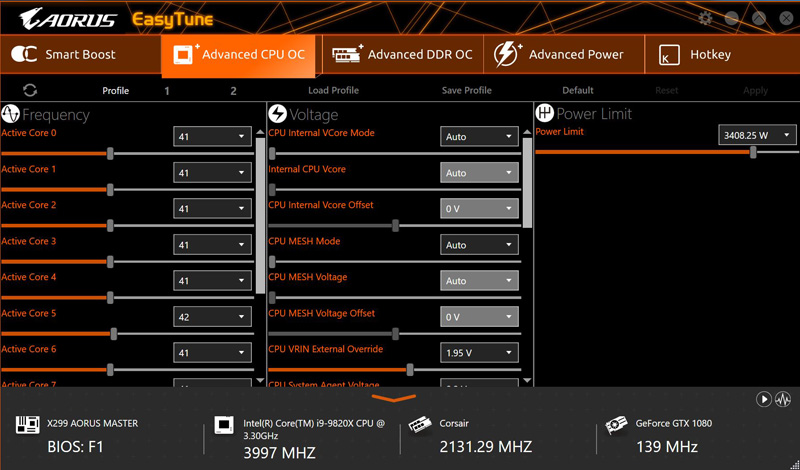
Task: Open the Internal CPU Vcore dropdown
Action: point(479,172)
